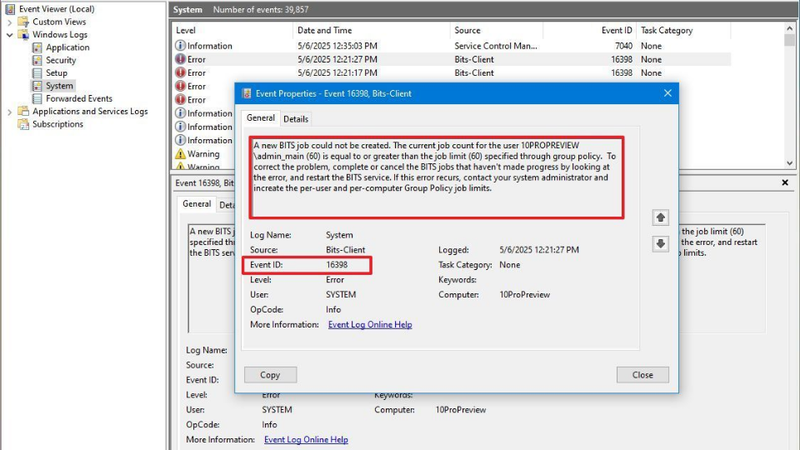Select the Custom Views tree label
The width and height of the screenshot is (800, 450).
(x=59, y=21)
